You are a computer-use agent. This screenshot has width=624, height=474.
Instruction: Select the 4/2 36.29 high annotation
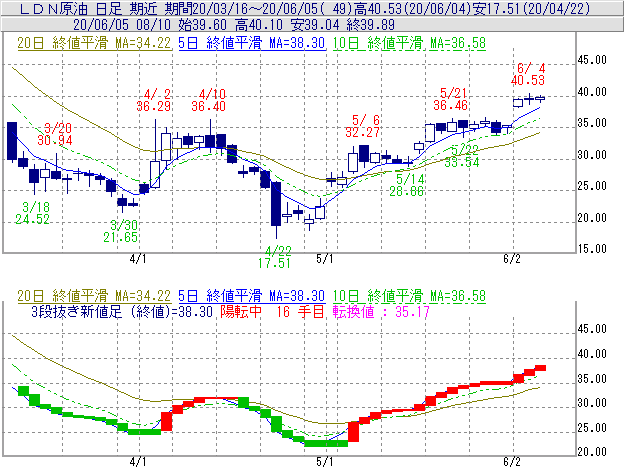[x=154, y=100]
